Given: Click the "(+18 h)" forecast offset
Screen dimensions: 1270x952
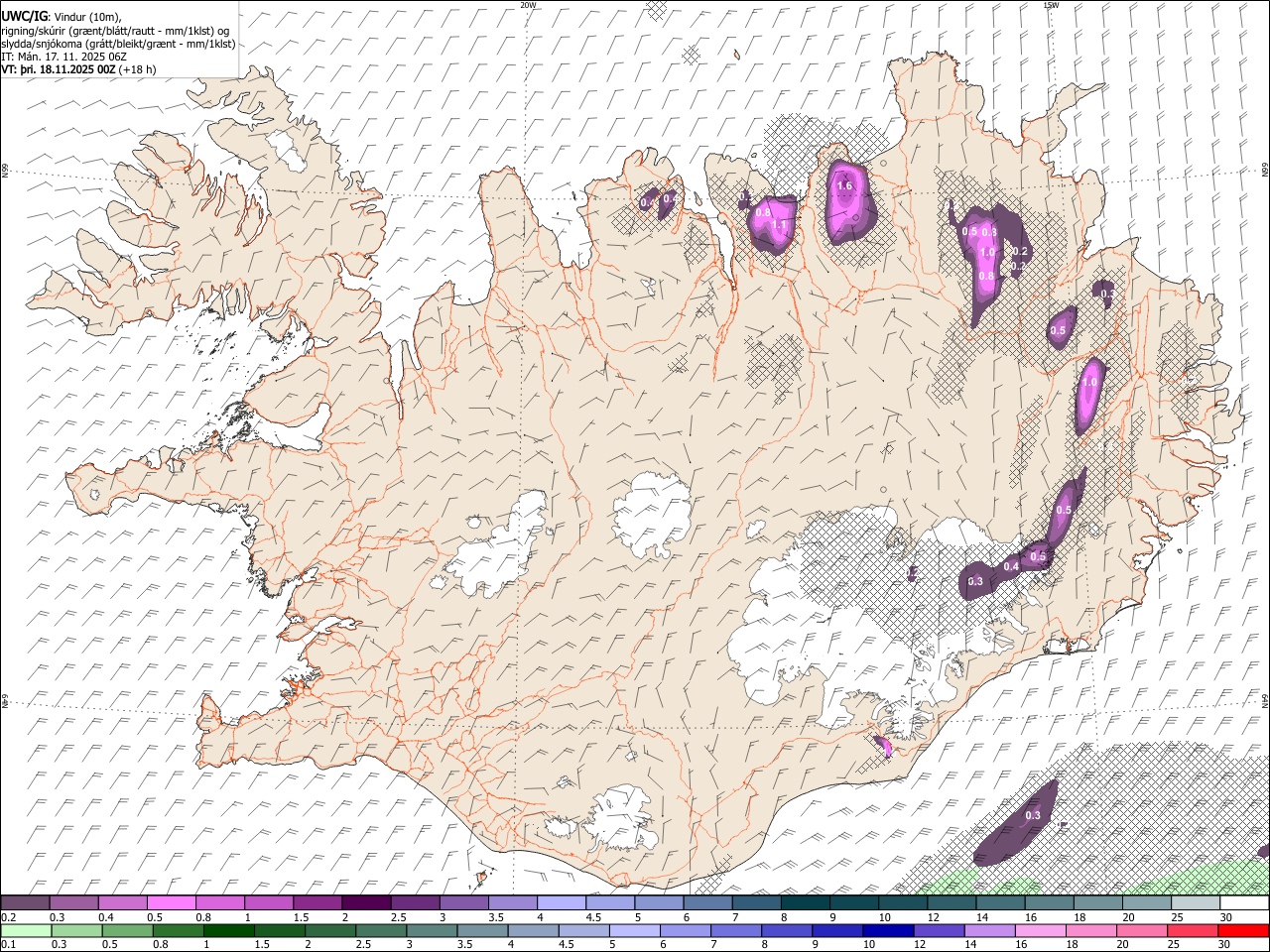Looking at the screenshot, I should 138,69.
